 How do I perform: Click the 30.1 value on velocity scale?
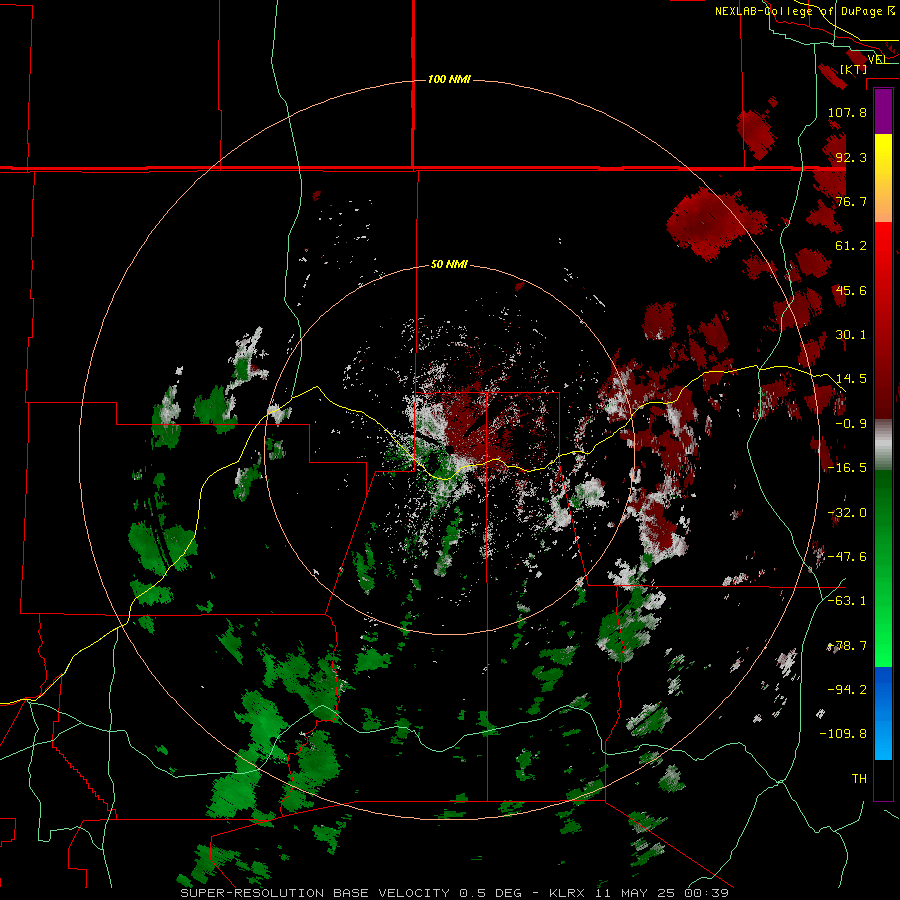coord(851,335)
